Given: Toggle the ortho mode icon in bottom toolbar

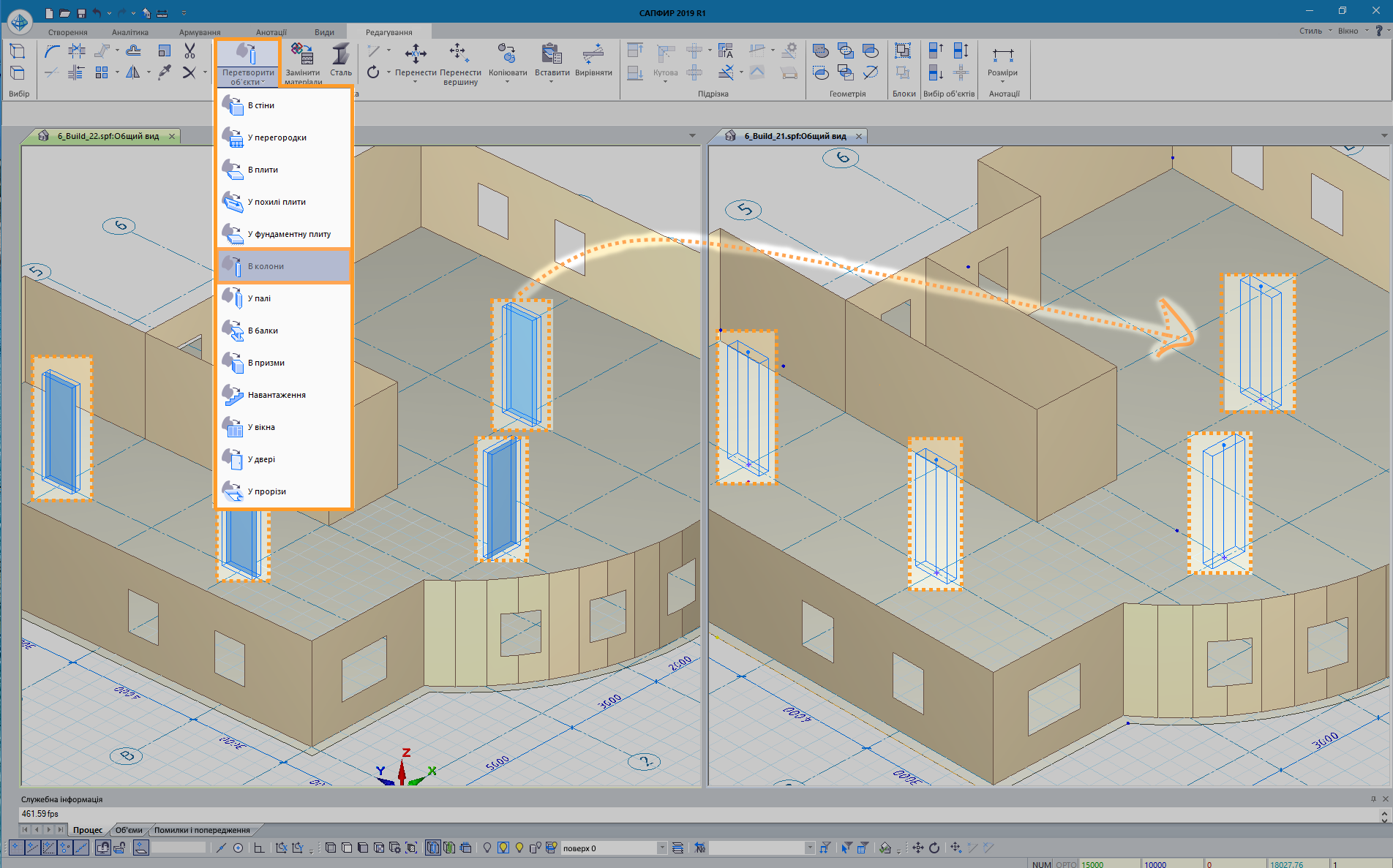Looking at the screenshot, I should tap(259, 848).
